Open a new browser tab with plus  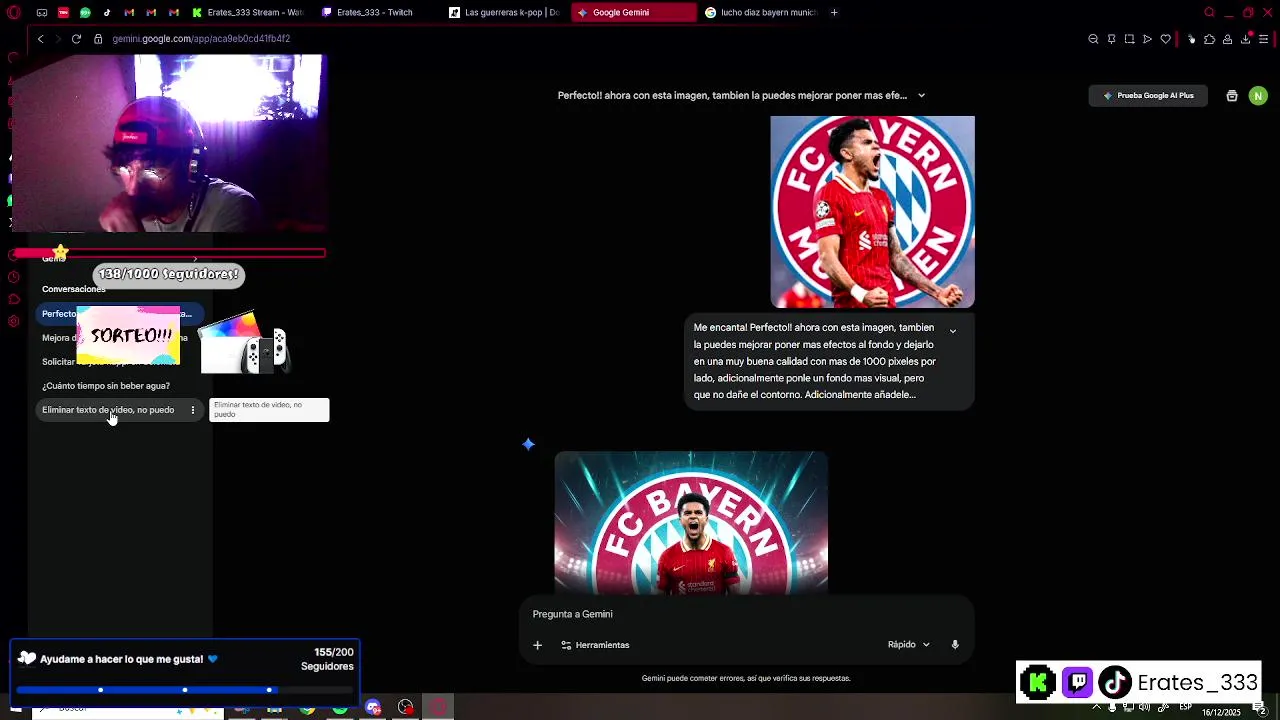[834, 13]
